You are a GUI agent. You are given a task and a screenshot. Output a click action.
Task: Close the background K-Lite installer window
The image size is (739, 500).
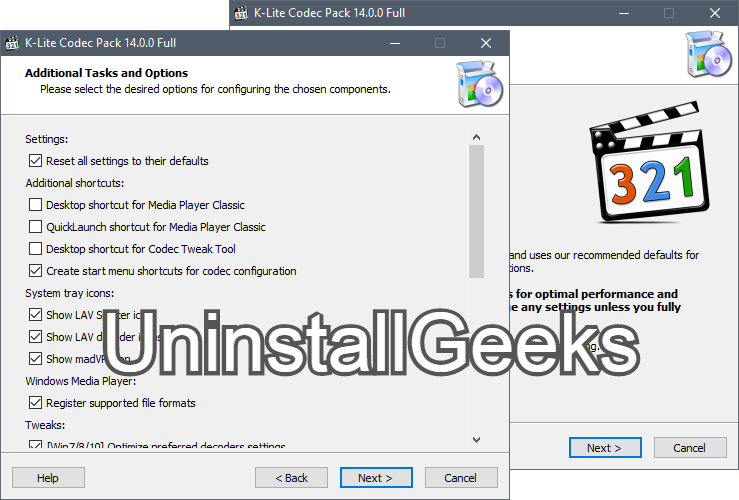(x=715, y=13)
